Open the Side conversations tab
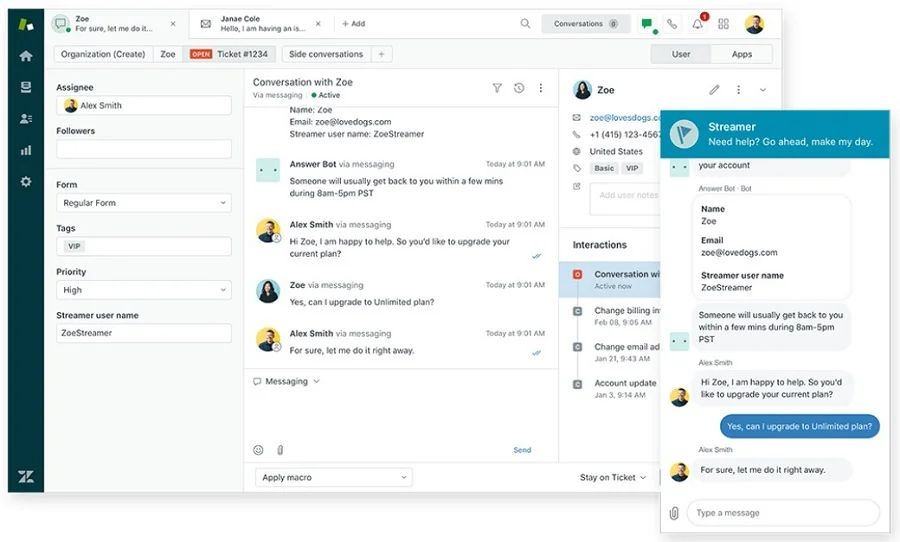Viewport: 900px width, 542px height. 325,54
